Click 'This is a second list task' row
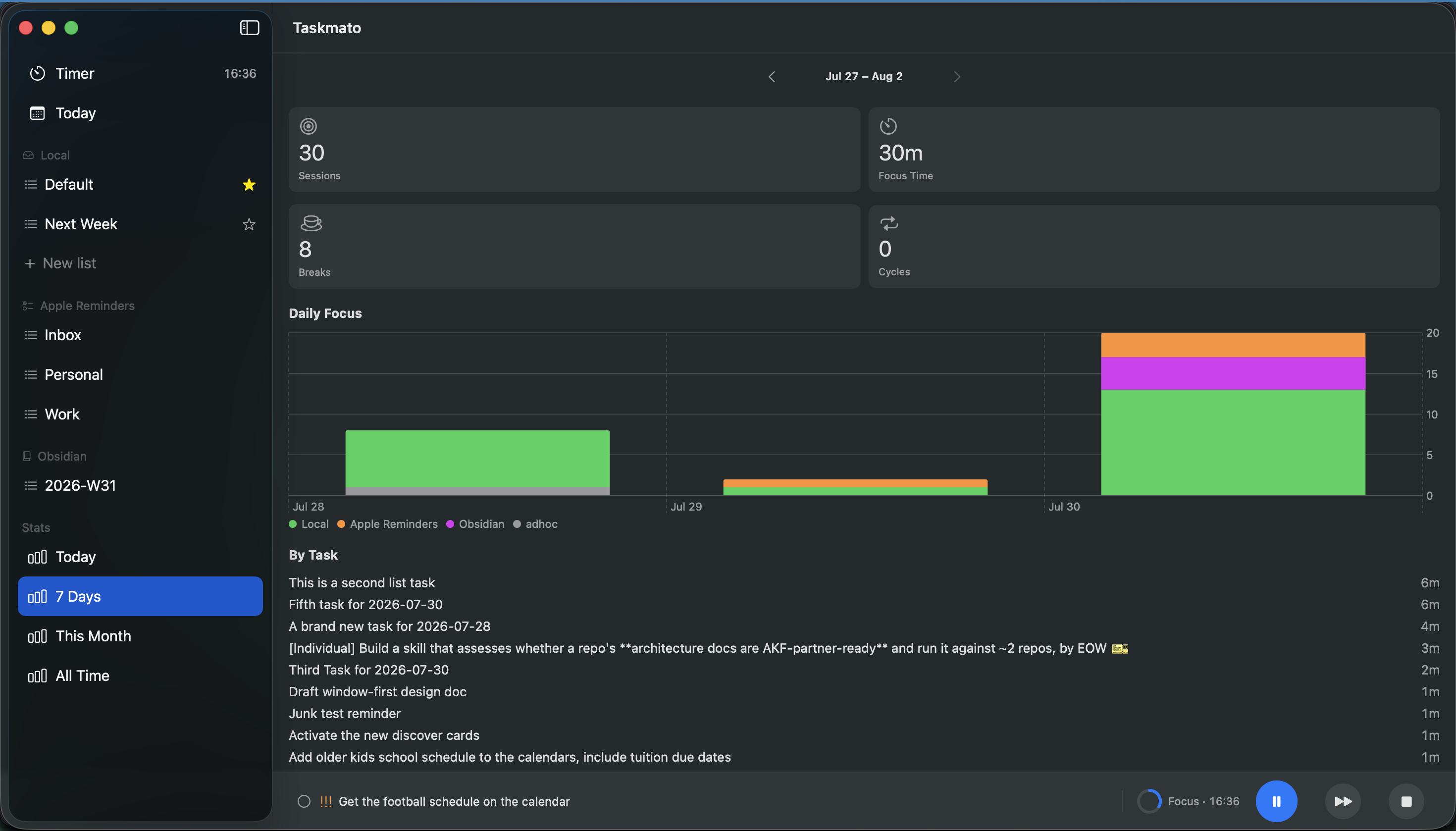The height and width of the screenshot is (831, 1456). pos(864,583)
